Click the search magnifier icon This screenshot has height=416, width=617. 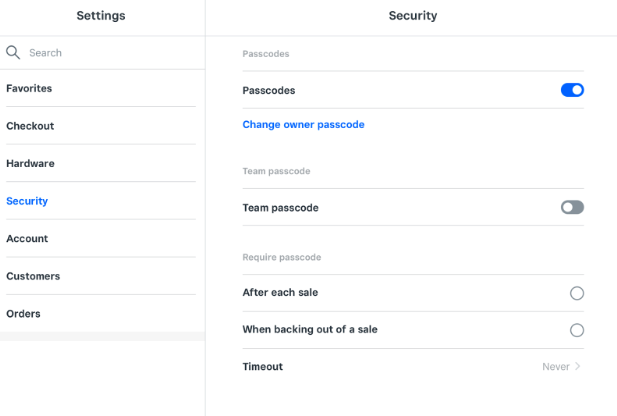tap(13, 52)
